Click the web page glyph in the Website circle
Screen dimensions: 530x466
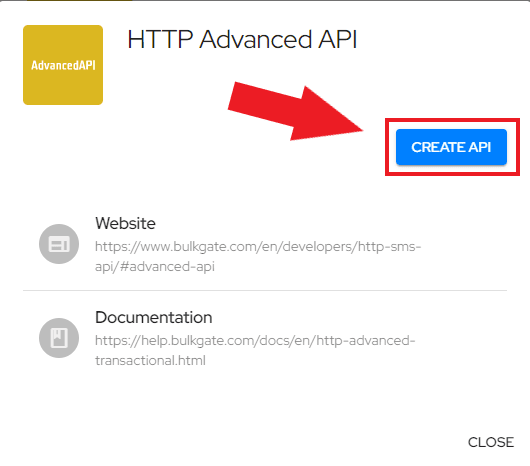[59, 244]
